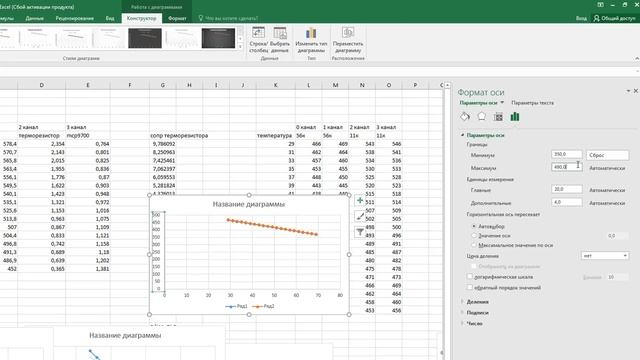Click the Move Chart icon
This screenshot has width=640, height=360.
point(348,33)
